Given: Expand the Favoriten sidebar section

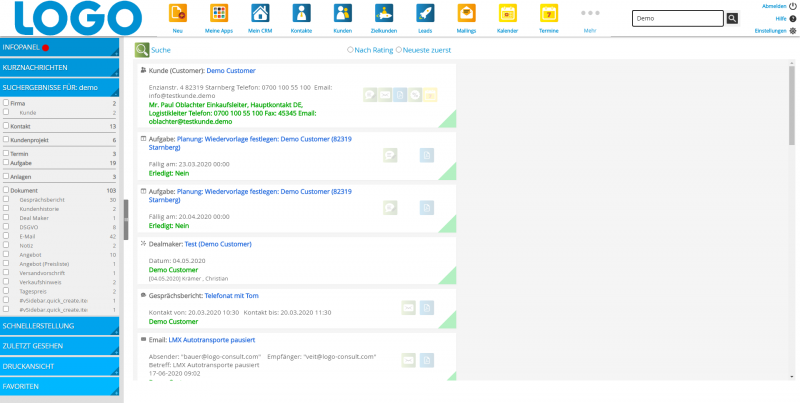Looking at the screenshot, I should tap(60, 384).
